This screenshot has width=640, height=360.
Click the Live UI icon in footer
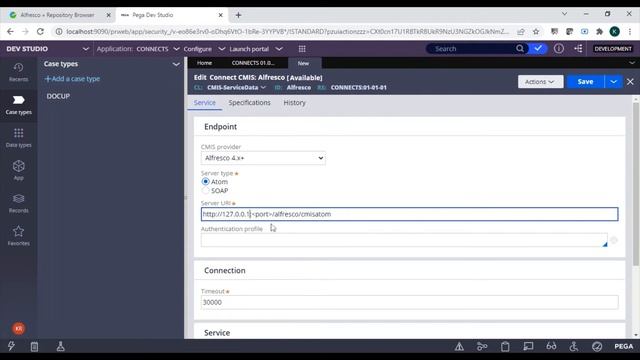click(x=528, y=347)
